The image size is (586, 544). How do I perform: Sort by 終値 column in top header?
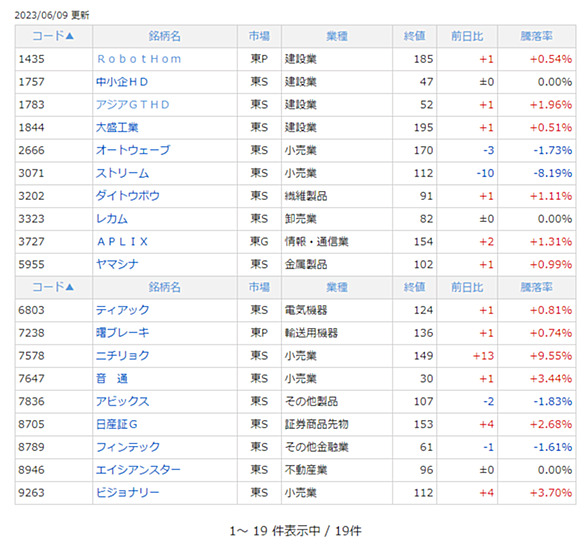pyautogui.click(x=414, y=36)
